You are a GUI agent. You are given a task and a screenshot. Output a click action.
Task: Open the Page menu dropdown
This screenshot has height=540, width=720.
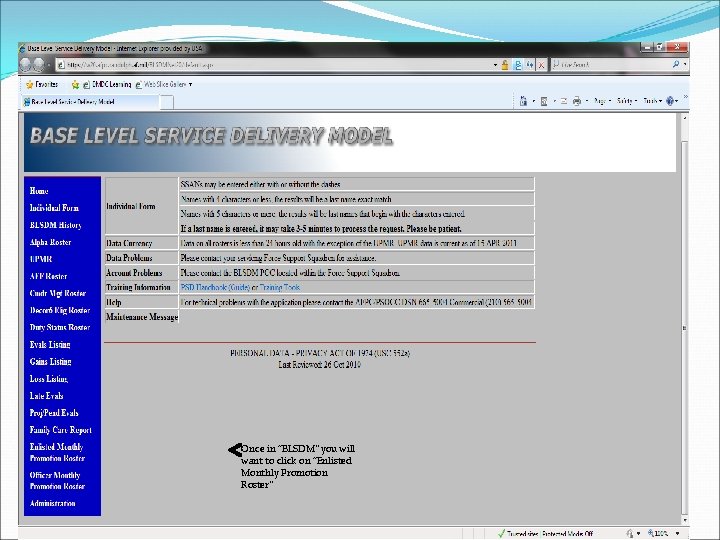pos(602,101)
